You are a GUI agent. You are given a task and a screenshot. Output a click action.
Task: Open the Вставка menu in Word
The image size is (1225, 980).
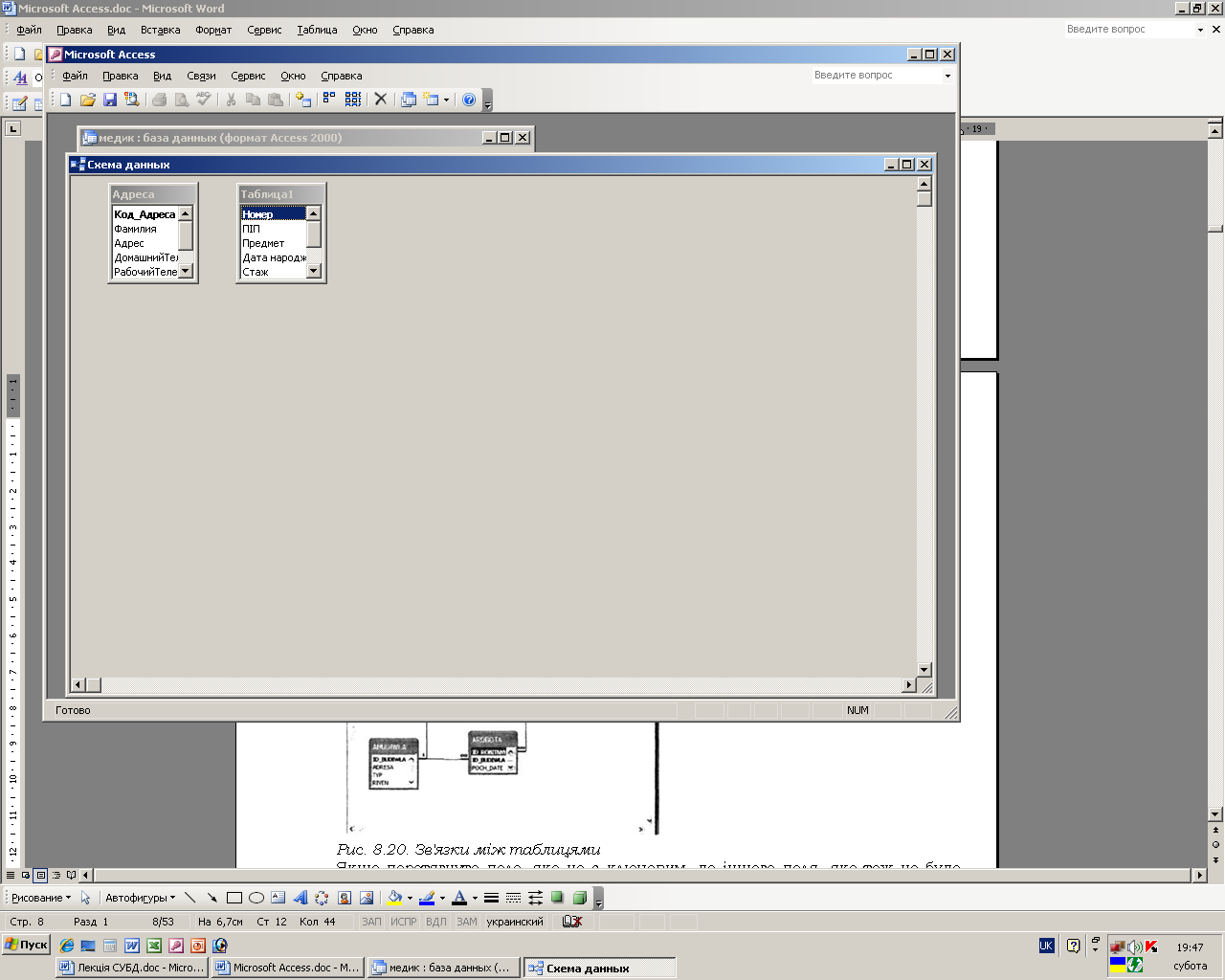(160, 30)
